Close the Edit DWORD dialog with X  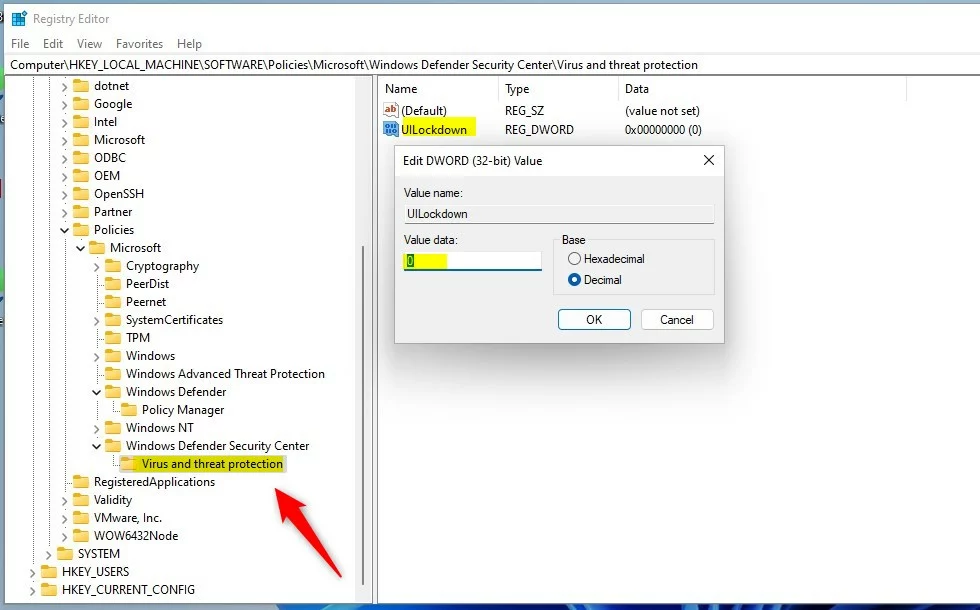pyautogui.click(x=709, y=161)
